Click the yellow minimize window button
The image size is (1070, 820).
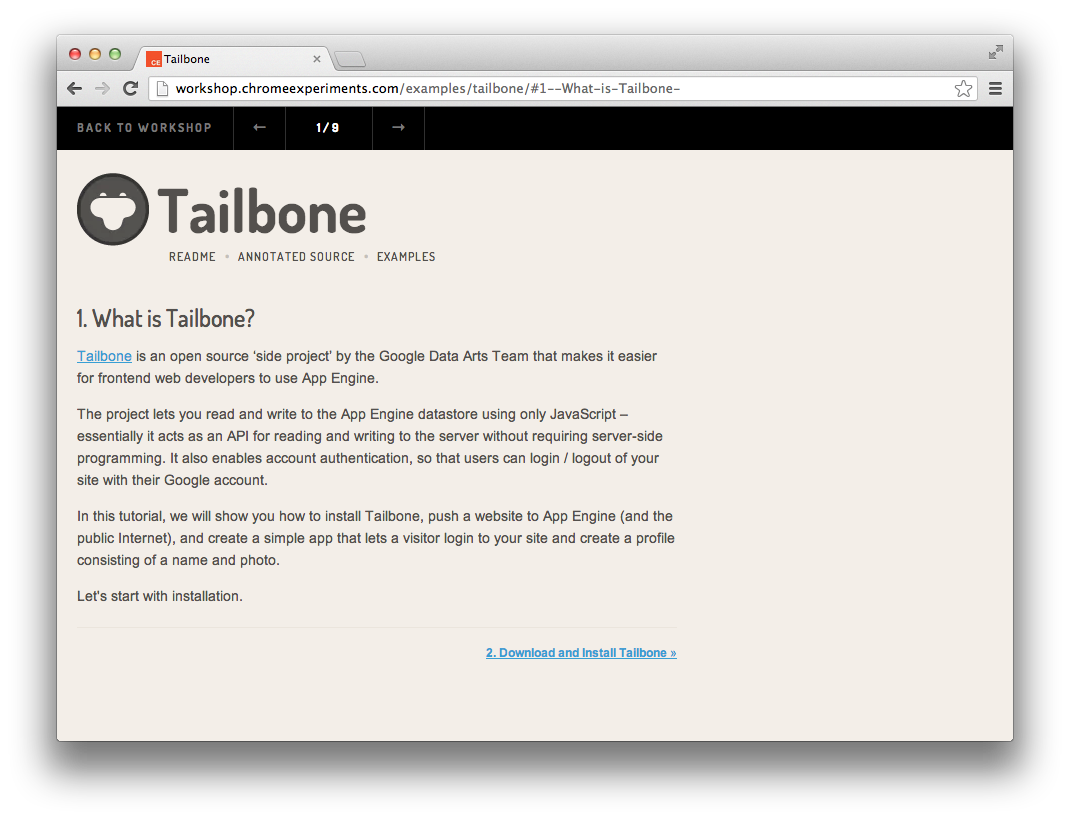tap(95, 54)
